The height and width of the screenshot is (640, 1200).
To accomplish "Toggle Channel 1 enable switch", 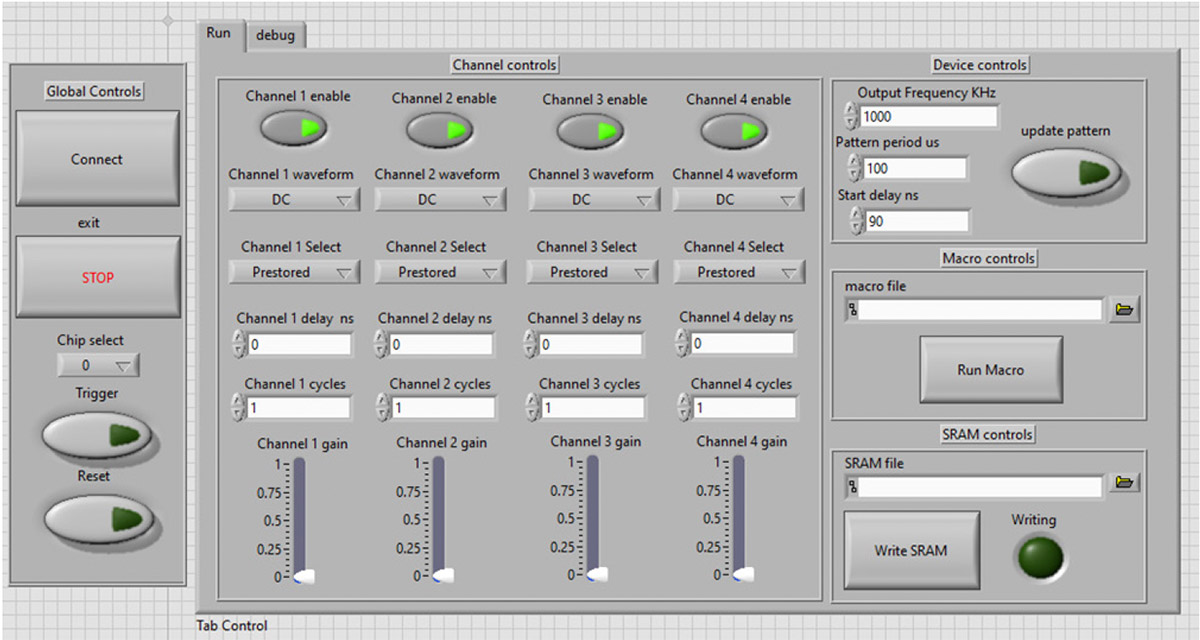I will tap(295, 128).
